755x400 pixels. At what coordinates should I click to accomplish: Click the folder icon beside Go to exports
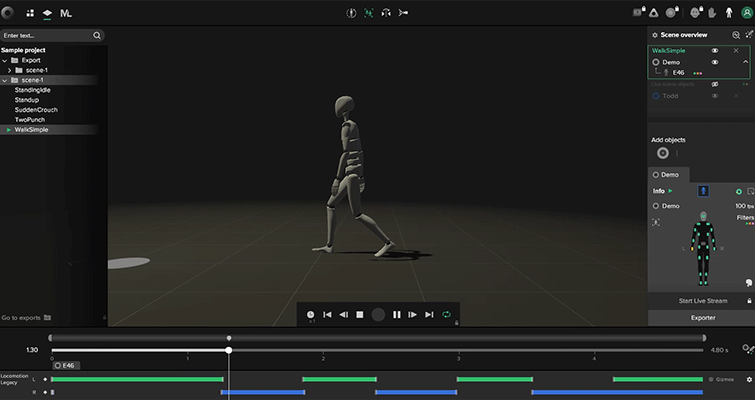pos(47,318)
